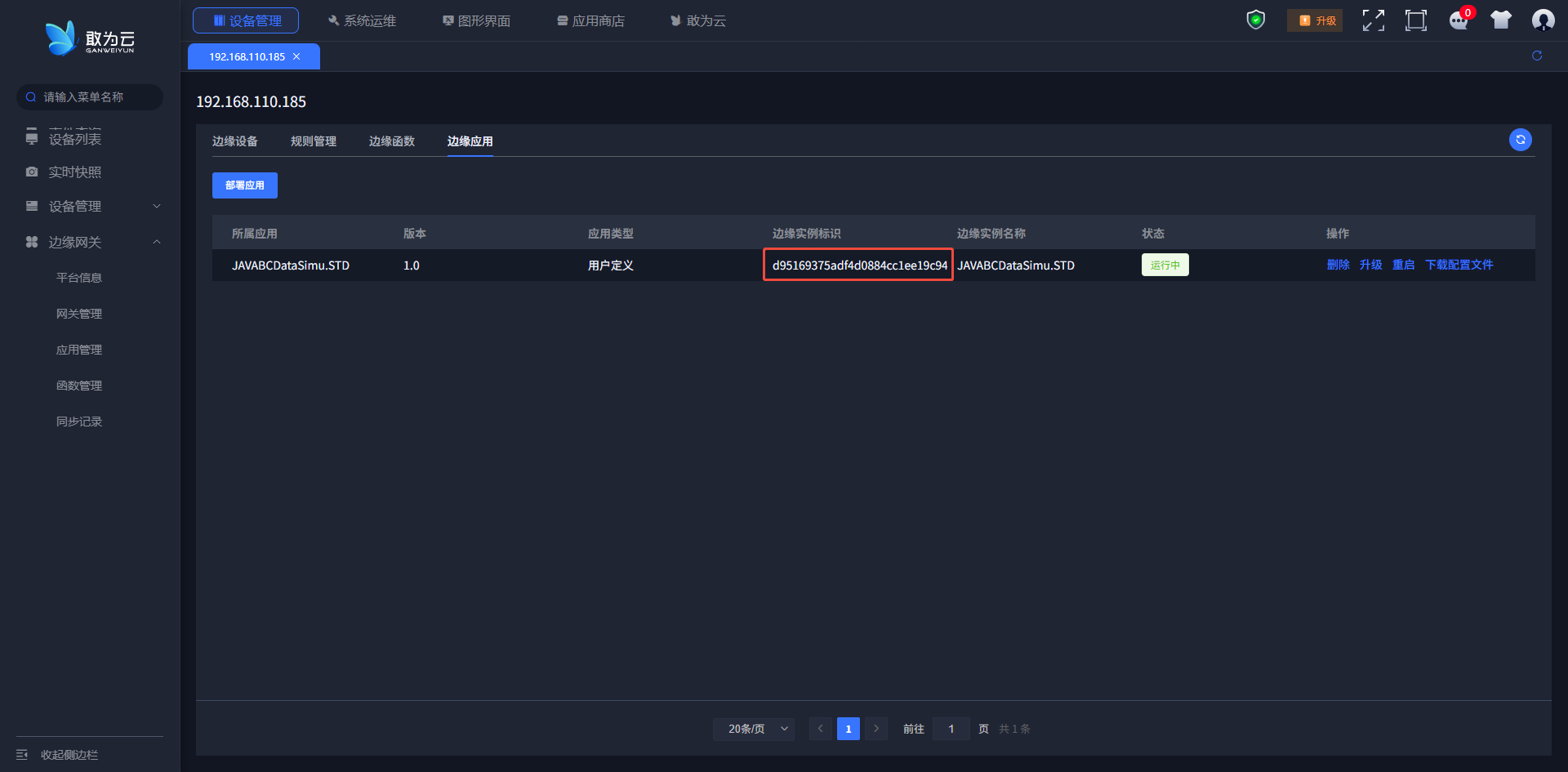Click the 请输入菜单名称 search field

[x=90, y=97]
